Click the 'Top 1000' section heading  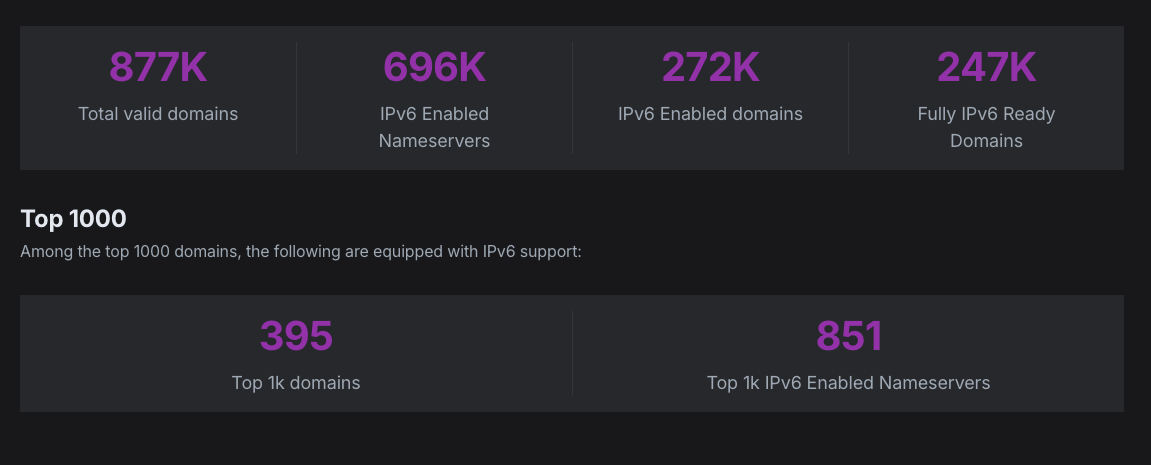(x=73, y=218)
